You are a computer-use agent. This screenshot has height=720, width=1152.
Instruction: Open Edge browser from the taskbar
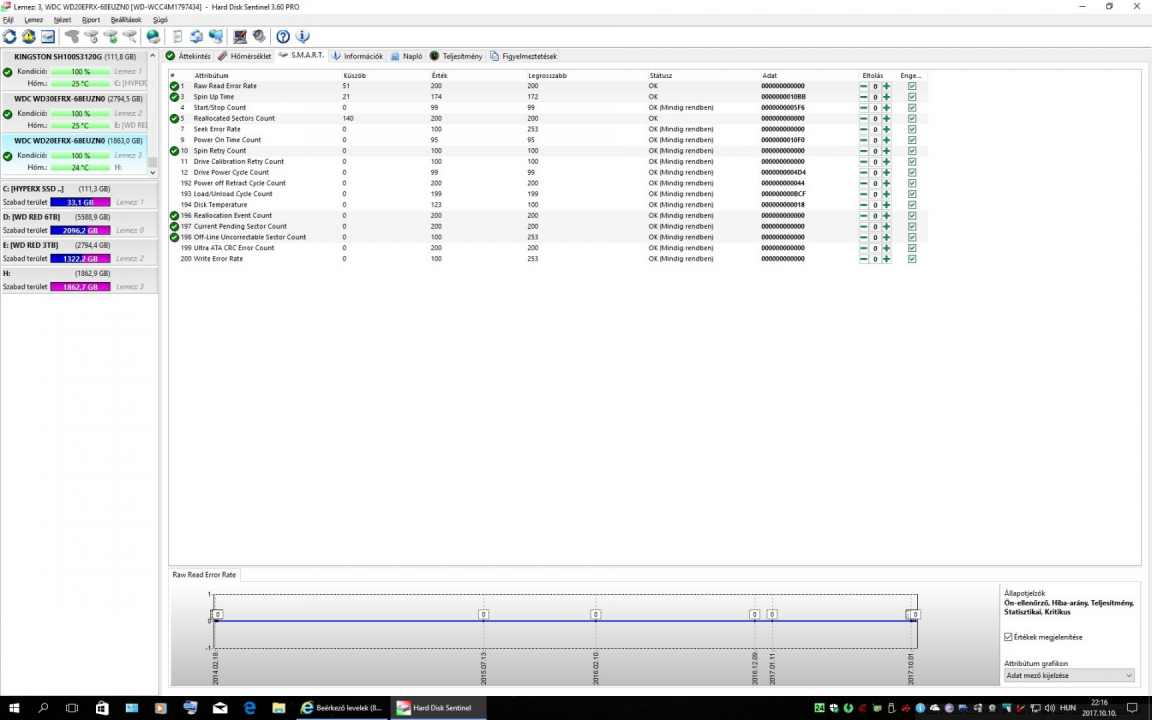(249, 708)
